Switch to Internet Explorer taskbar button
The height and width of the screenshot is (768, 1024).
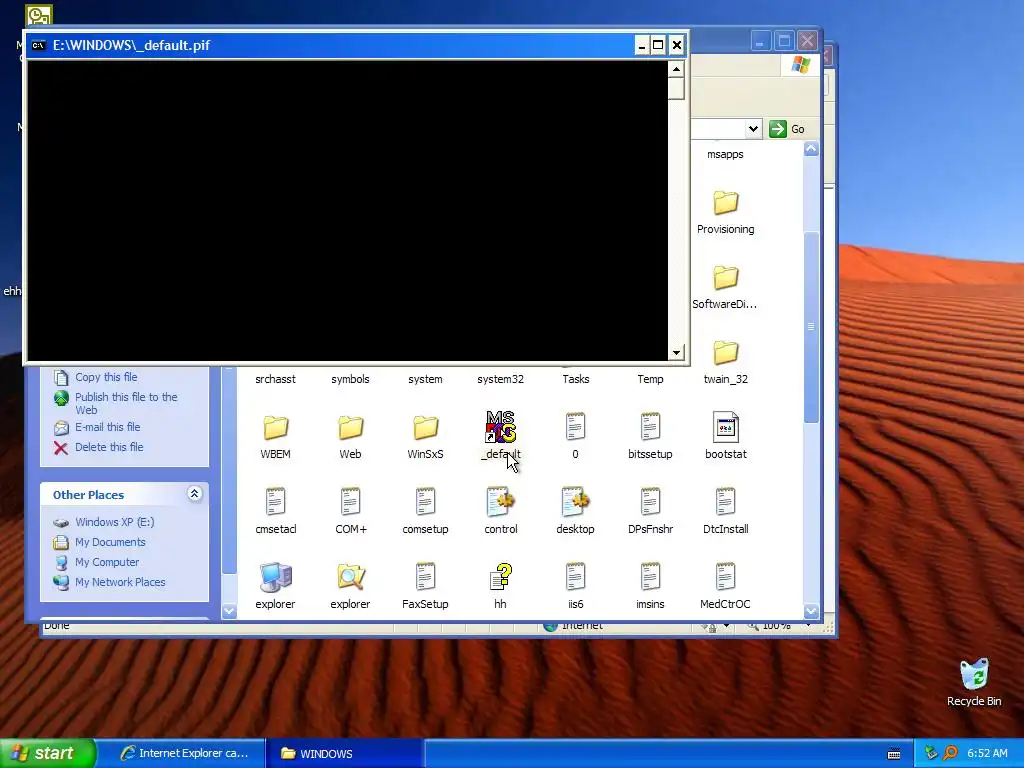coord(184,753)
